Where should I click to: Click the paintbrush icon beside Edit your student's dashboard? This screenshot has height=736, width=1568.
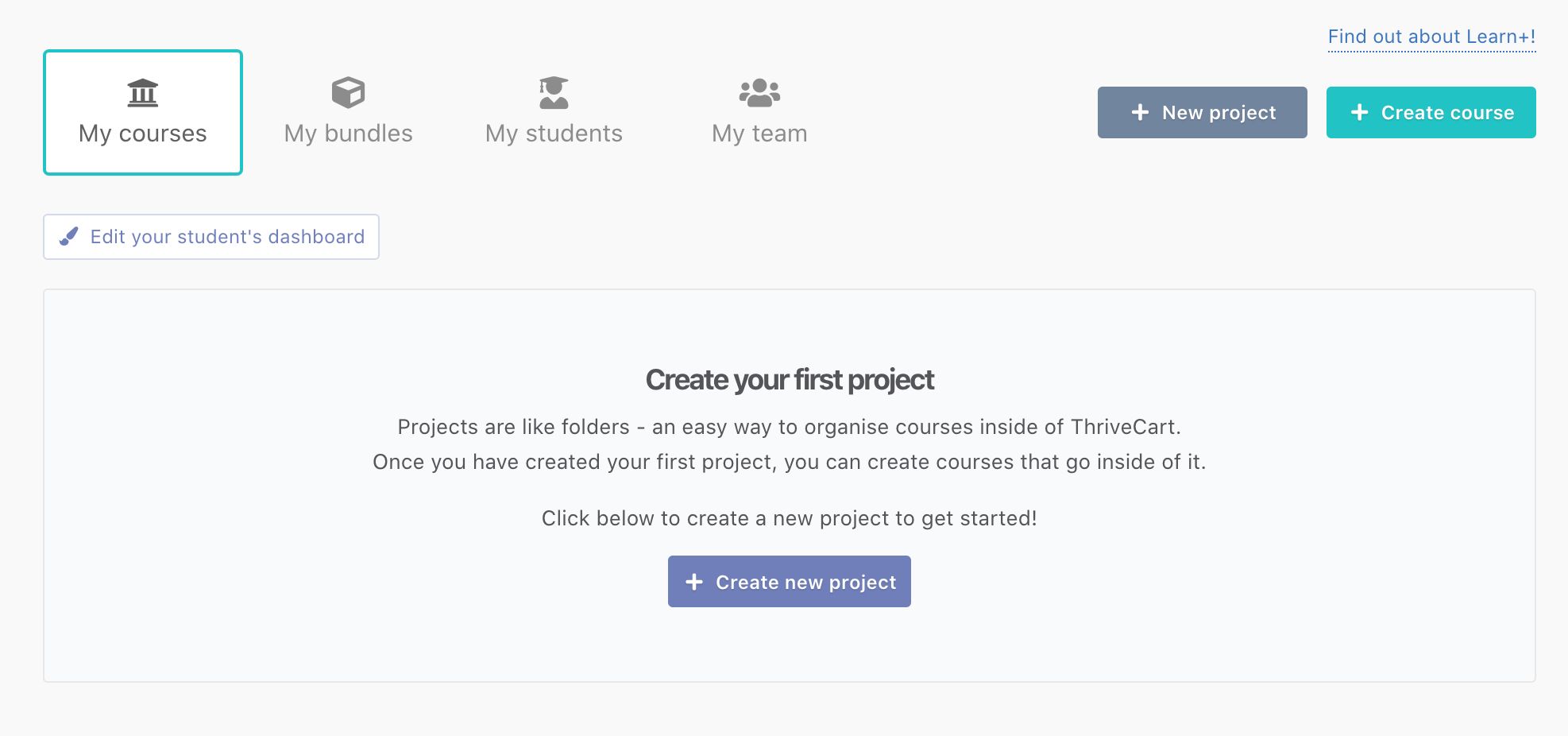tap(69, 236)
